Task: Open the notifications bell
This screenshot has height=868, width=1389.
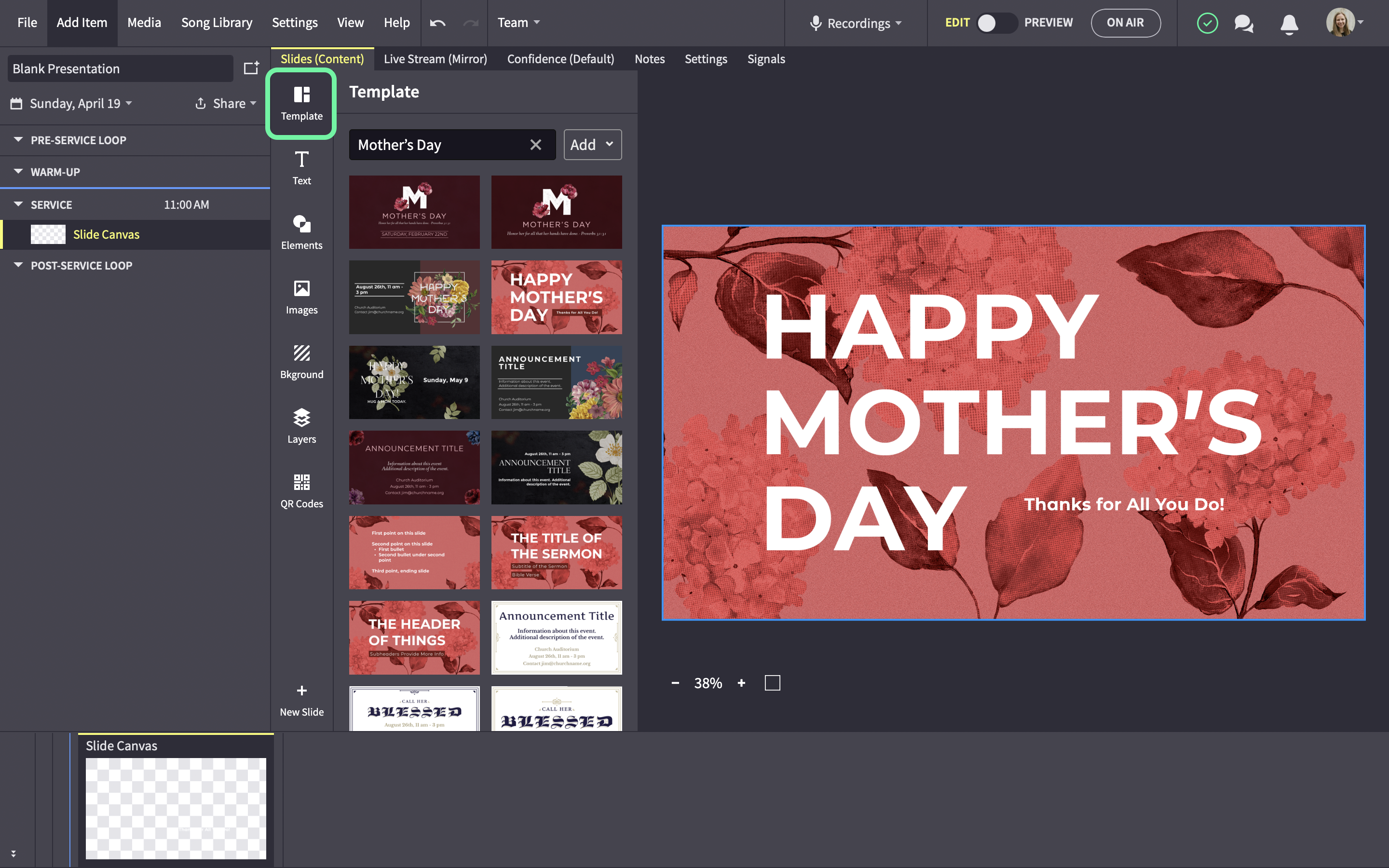Action: 1289,24
